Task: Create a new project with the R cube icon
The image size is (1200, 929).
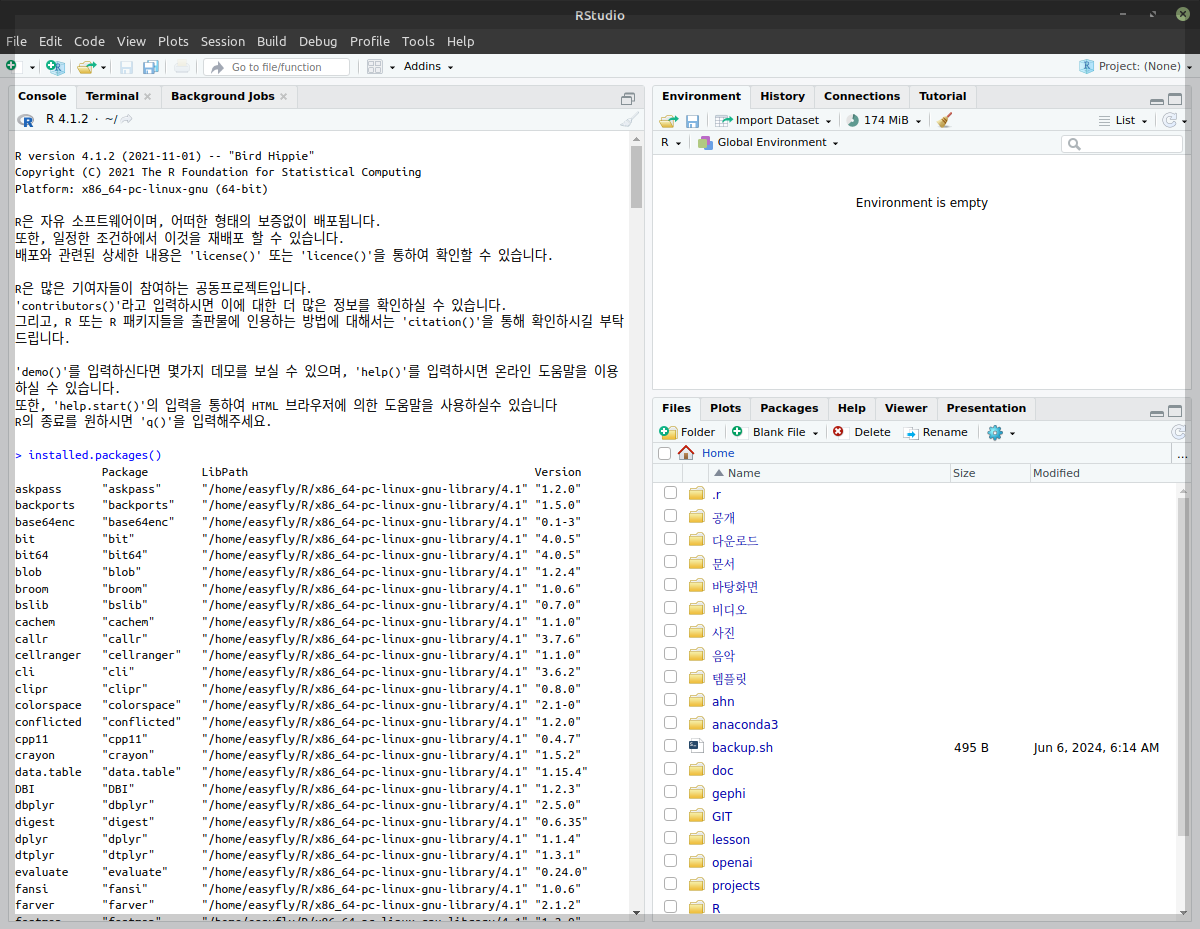Action: [x=55, y=66]
